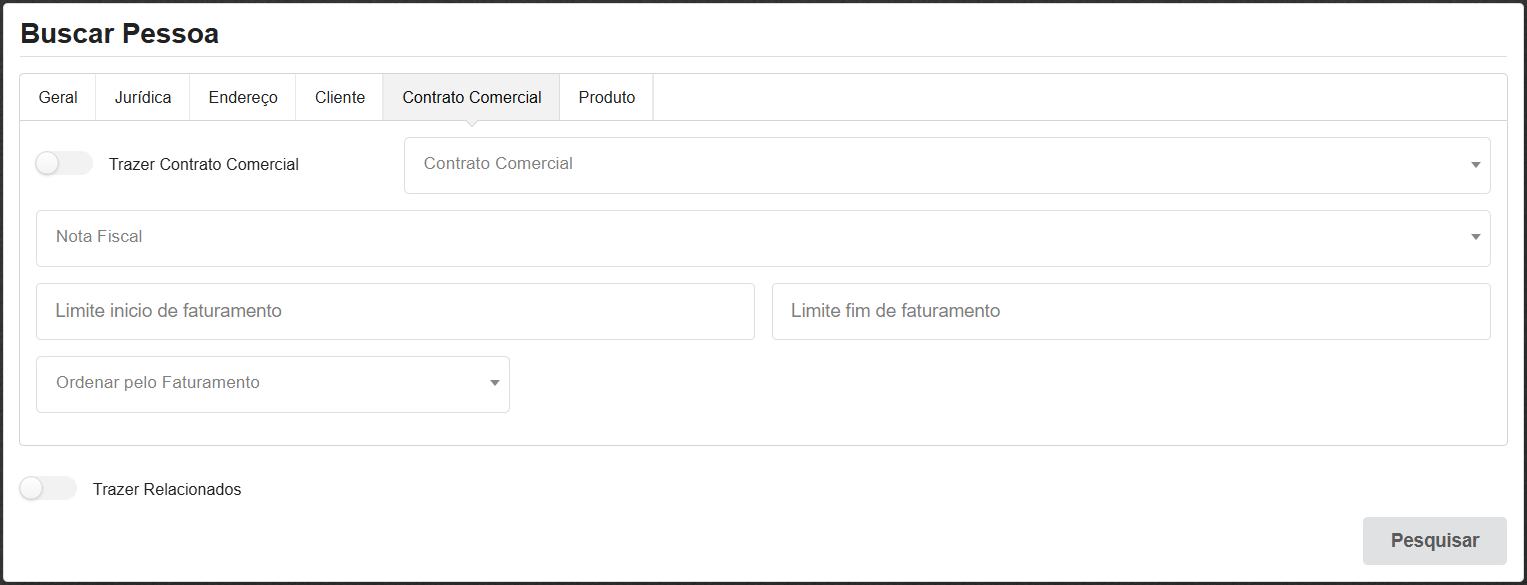Go to the Cliente tab

340,97
